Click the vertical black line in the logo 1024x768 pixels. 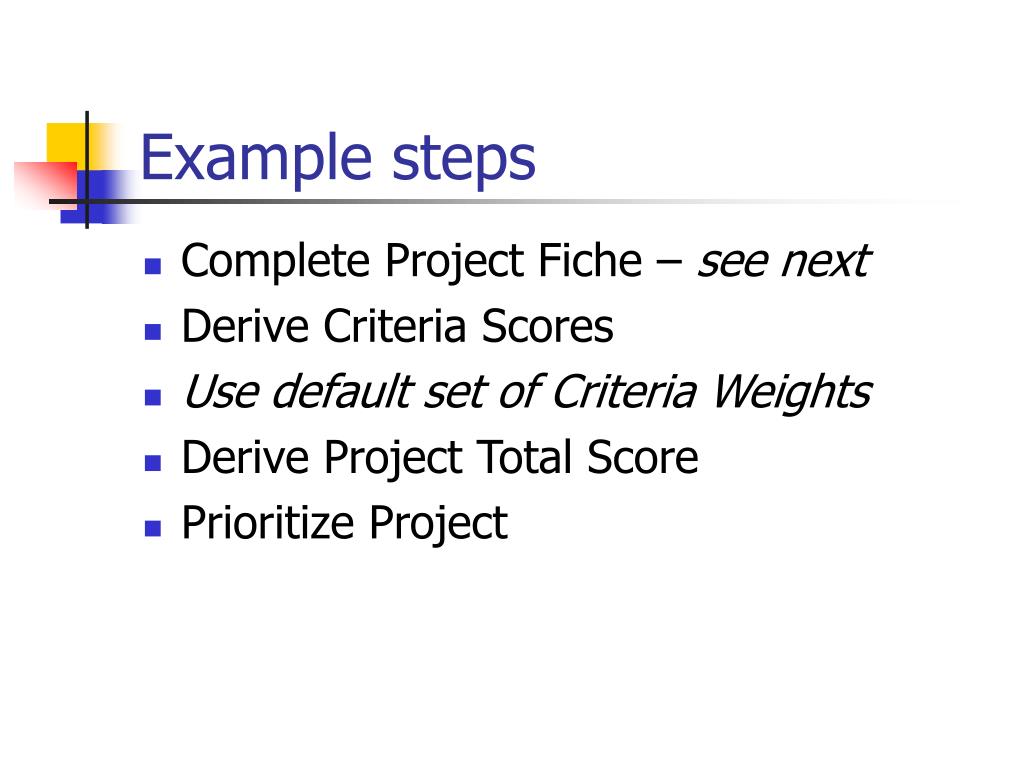(x=87, y=170)
